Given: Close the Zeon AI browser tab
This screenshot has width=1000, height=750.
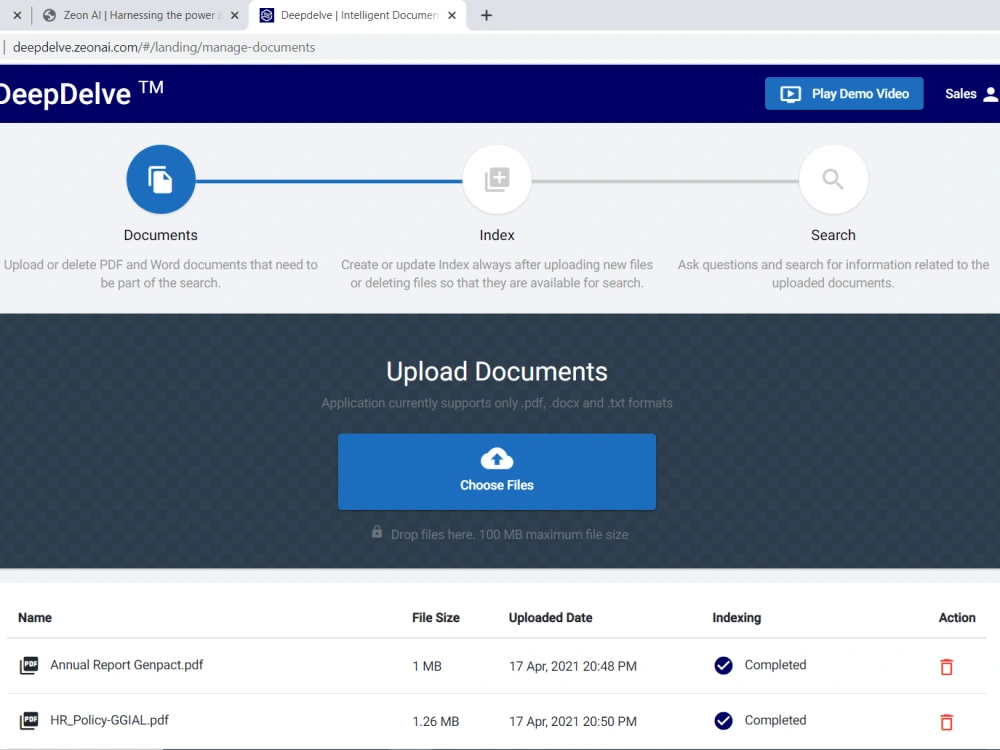Looking at the screenshot, I should 235,15.
